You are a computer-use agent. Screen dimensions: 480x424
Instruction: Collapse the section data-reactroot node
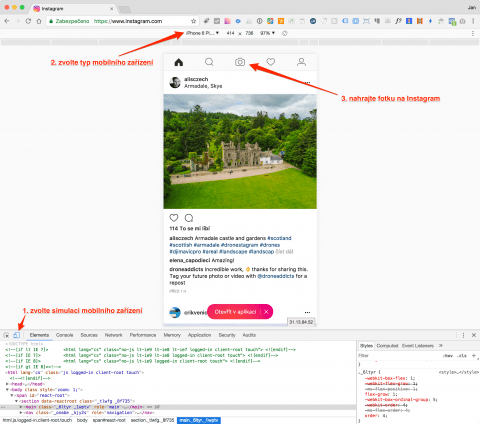coord(16,401)
